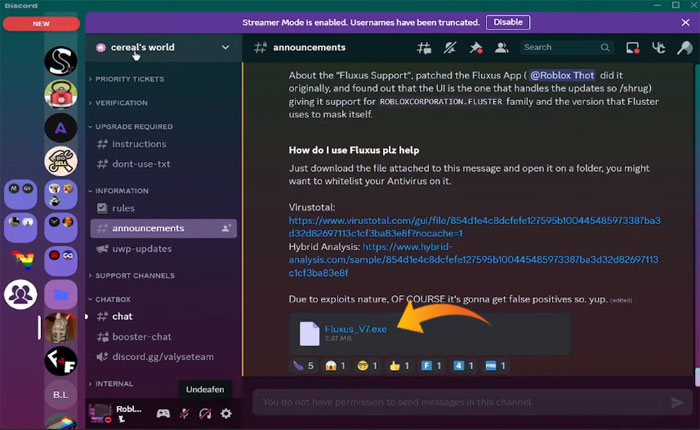700x430 pixels.
Task: Click the Search field in header
Action: coord(560,47)
